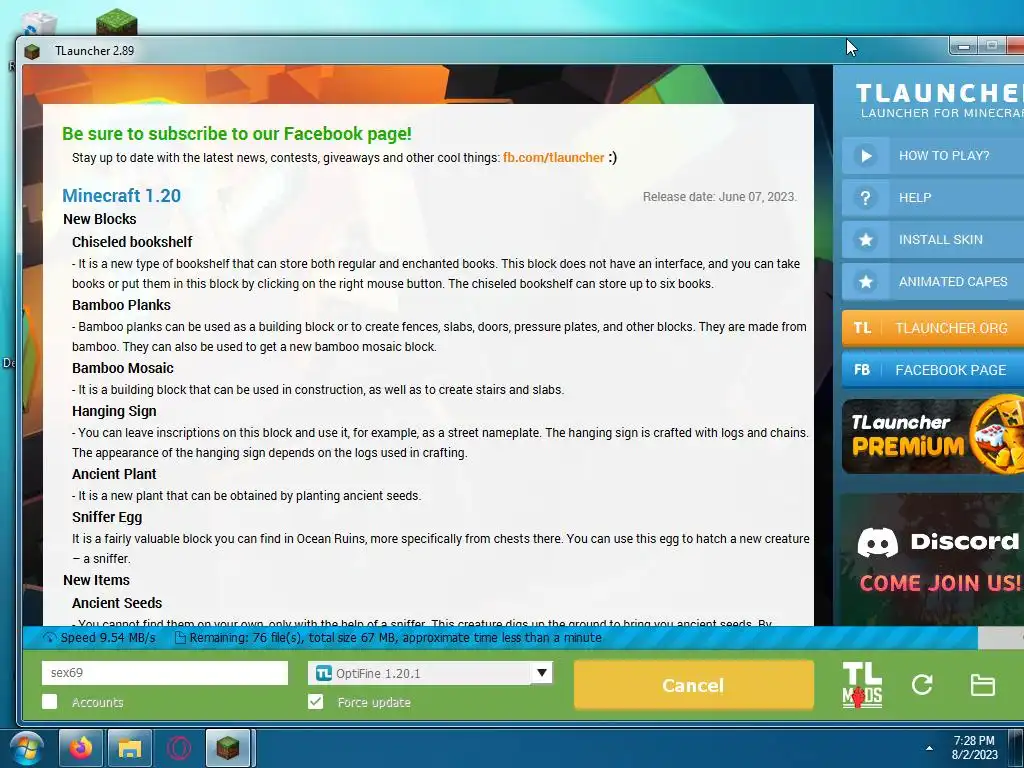The width and height of the screenshot is (1024, 768).
Task: Click the Force update label text
Action: click(374, 702)
